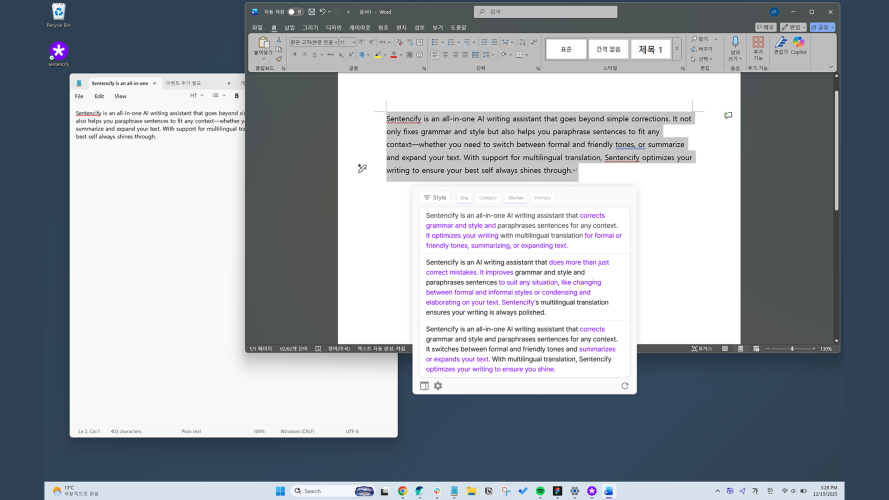889x500 pixels.
Task: Open the Insert tab in Word
Action: [290, 27]
